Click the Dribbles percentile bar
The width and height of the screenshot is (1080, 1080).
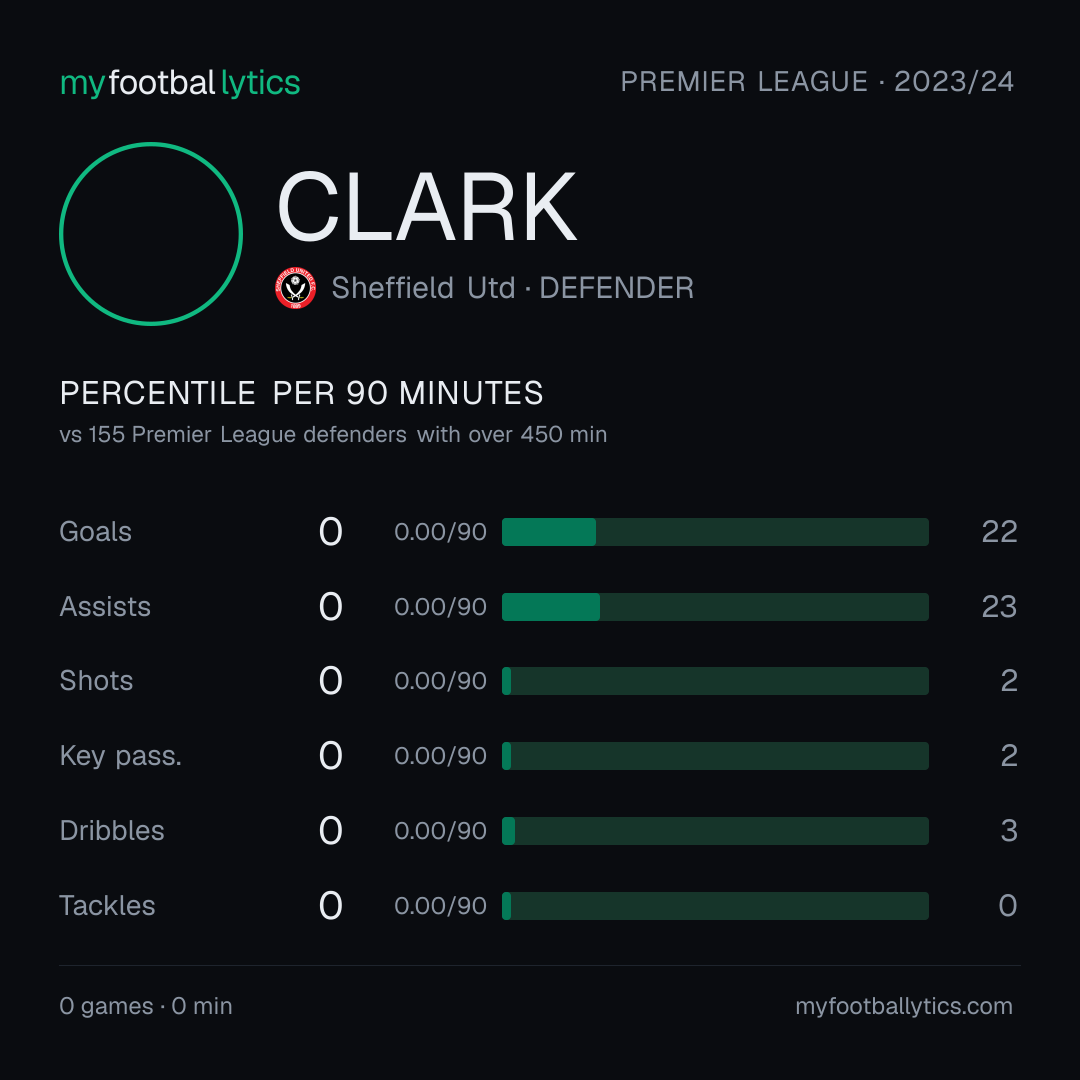[715, 831]
